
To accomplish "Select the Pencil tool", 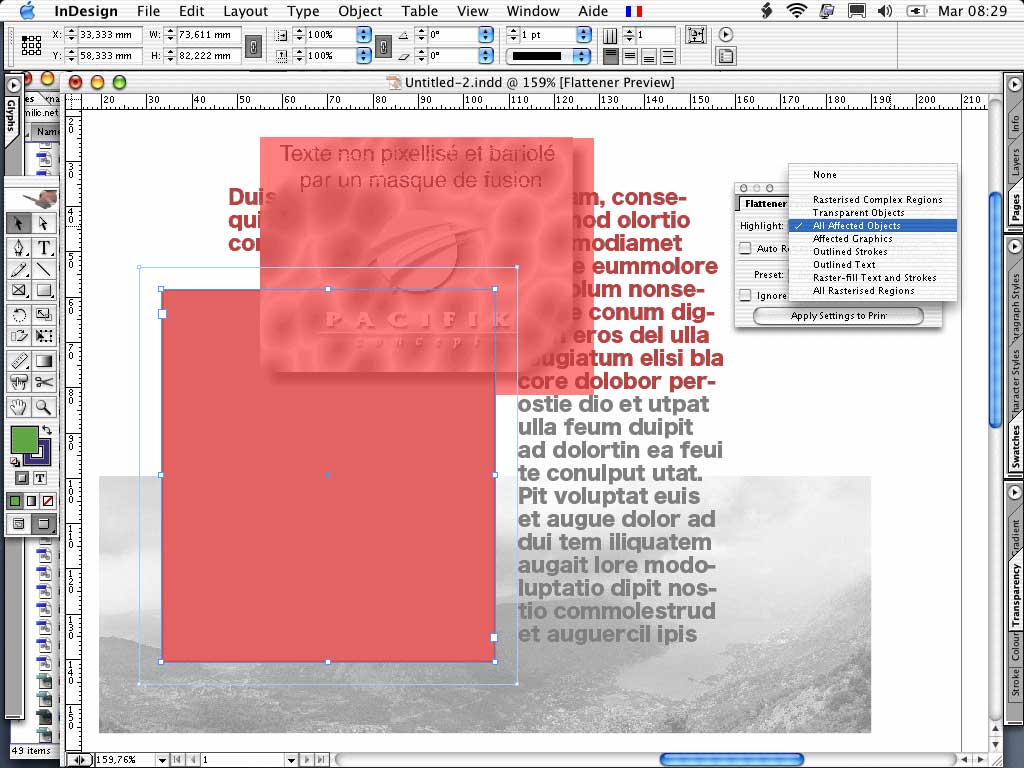I will pyautogui.click(x=19, y=269).
